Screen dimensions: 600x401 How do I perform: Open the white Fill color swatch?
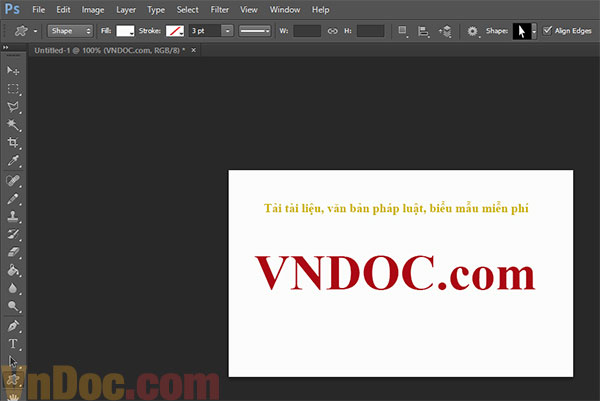(125, 31)
